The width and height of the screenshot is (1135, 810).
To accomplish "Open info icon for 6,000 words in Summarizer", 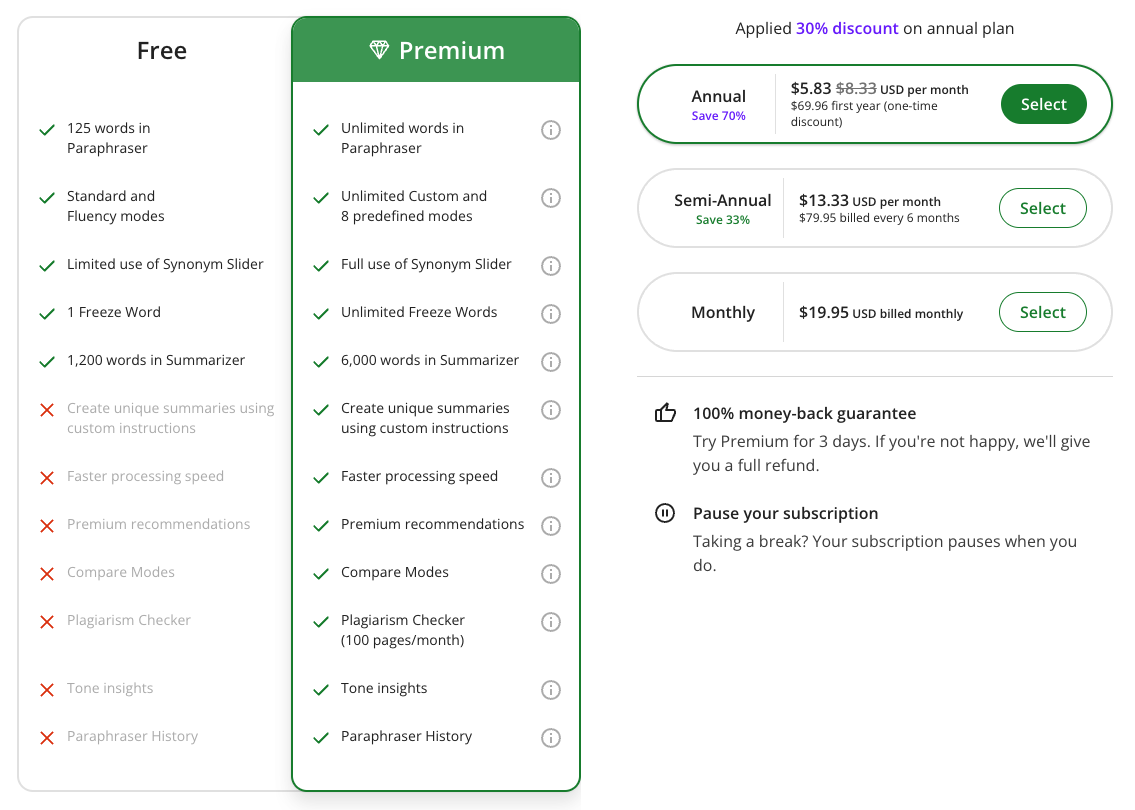I will pyautogui.click(x=551, y=361).
